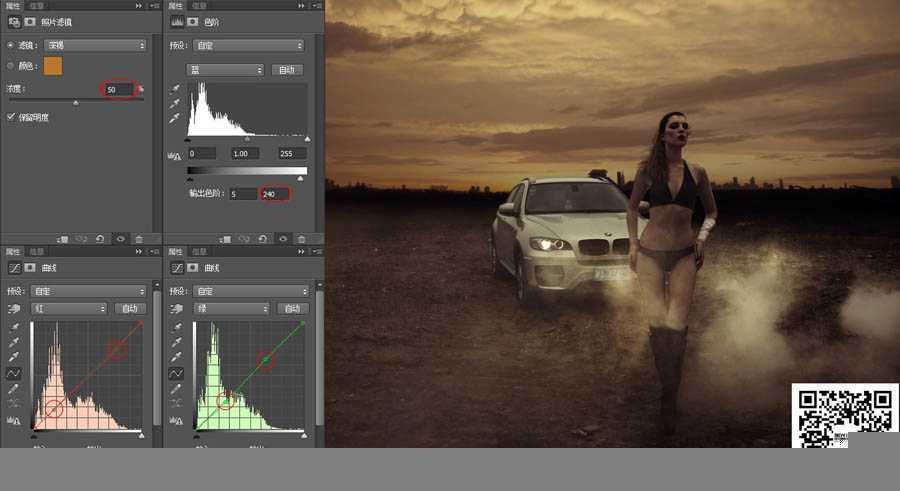Image resolution: width=900 pixels, height=491 pixels.
Task: Pick the Levels black point eyedropper
Action: 174,88
